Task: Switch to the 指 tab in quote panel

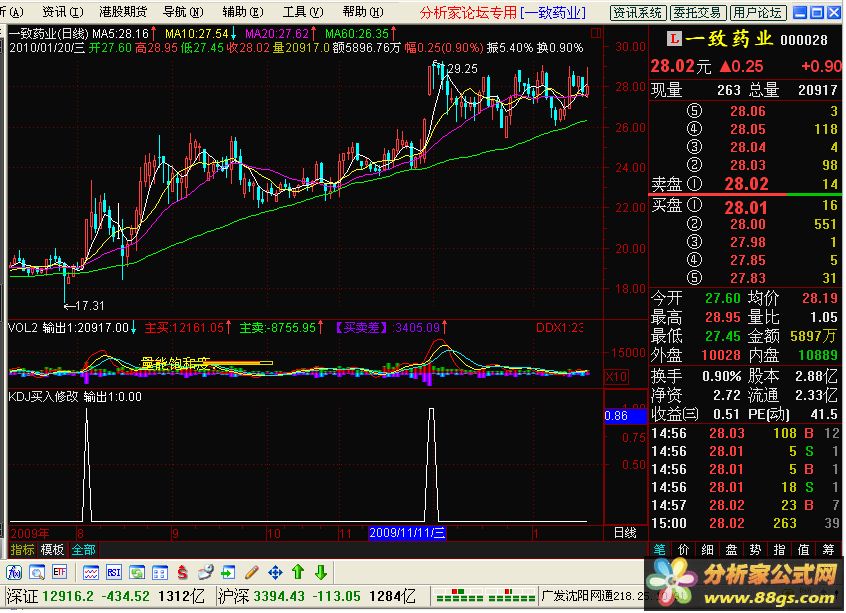Action: coord(779,549)
